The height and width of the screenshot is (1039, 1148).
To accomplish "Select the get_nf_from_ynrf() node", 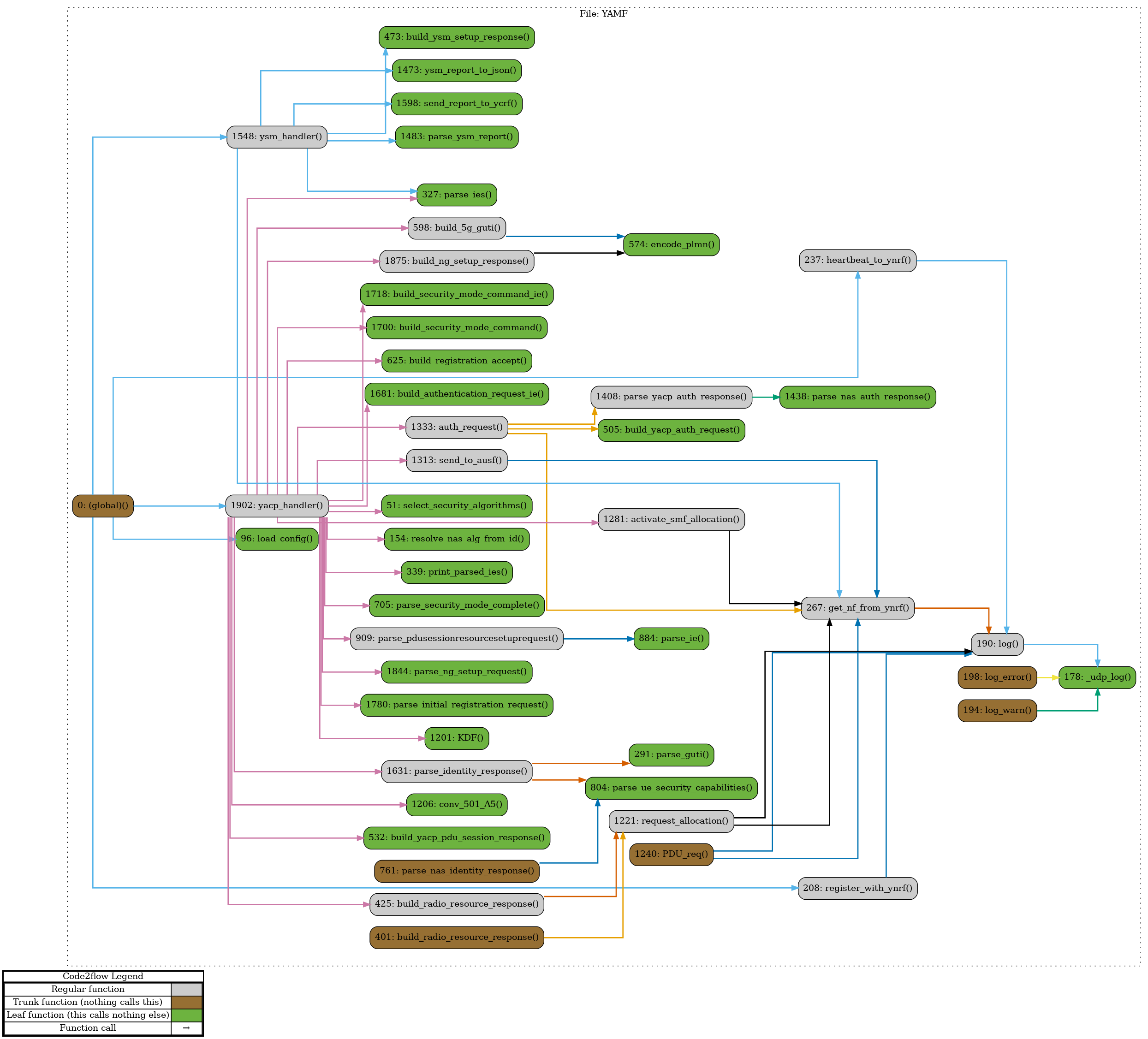I will click(857, 607).
